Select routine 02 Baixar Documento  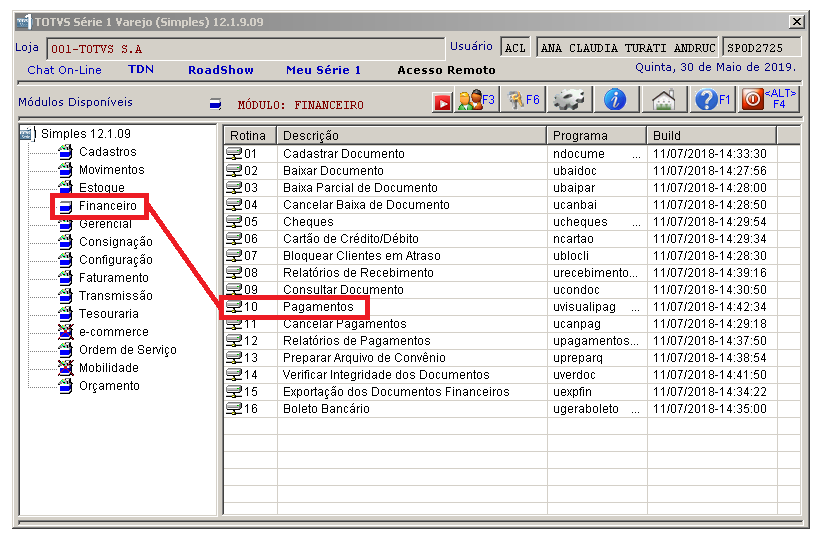(x=512, y=170)
